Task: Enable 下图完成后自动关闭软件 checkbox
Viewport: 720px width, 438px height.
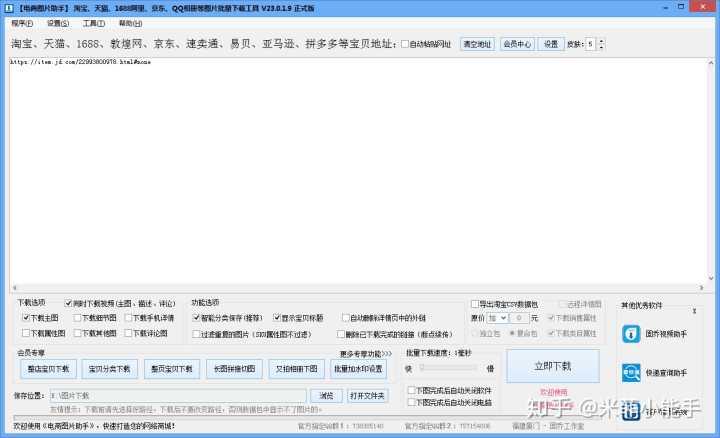Action: pyautogui.click(x=411, y=390)
